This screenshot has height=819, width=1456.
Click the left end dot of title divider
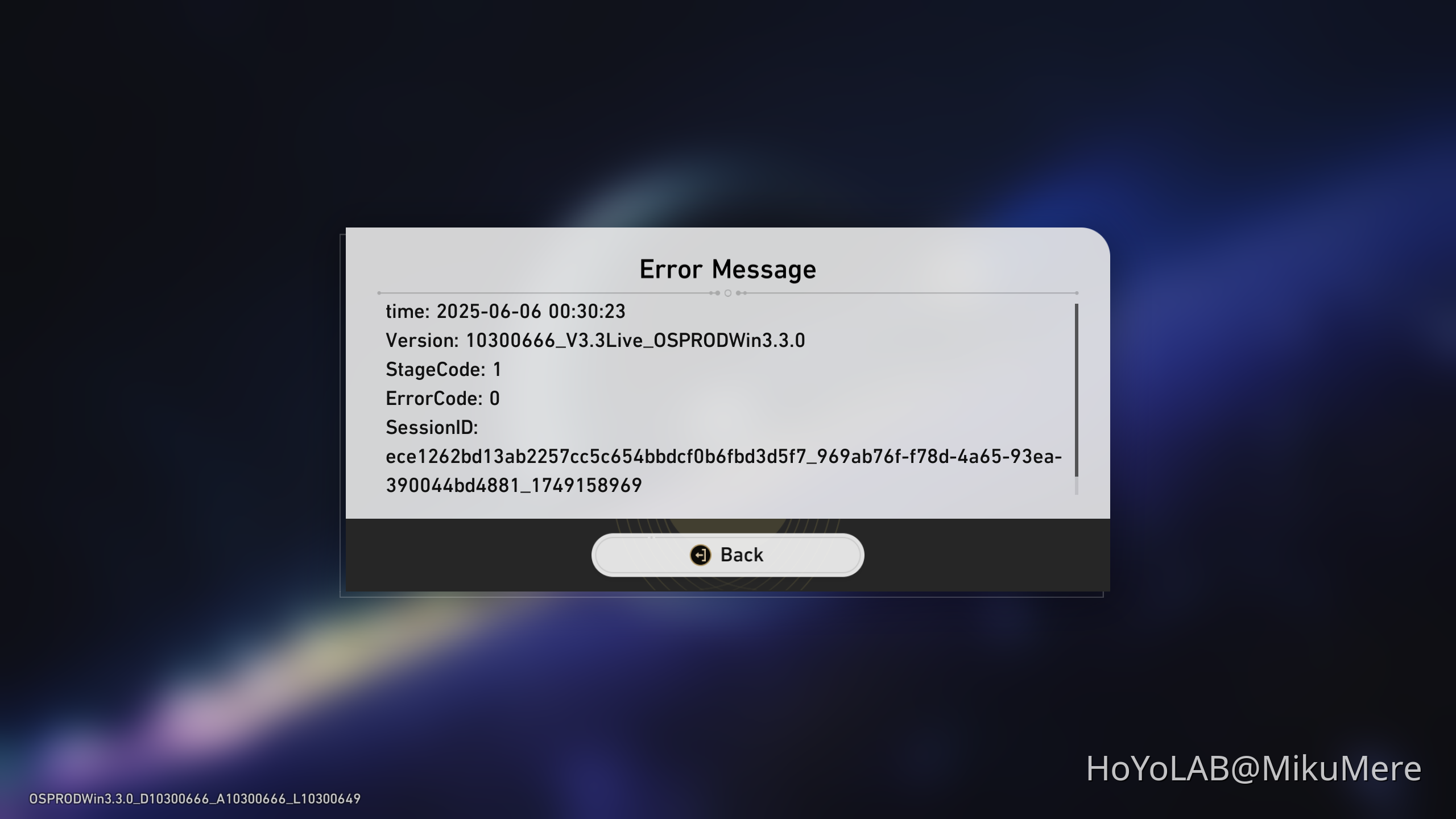[x=379, y=293]
